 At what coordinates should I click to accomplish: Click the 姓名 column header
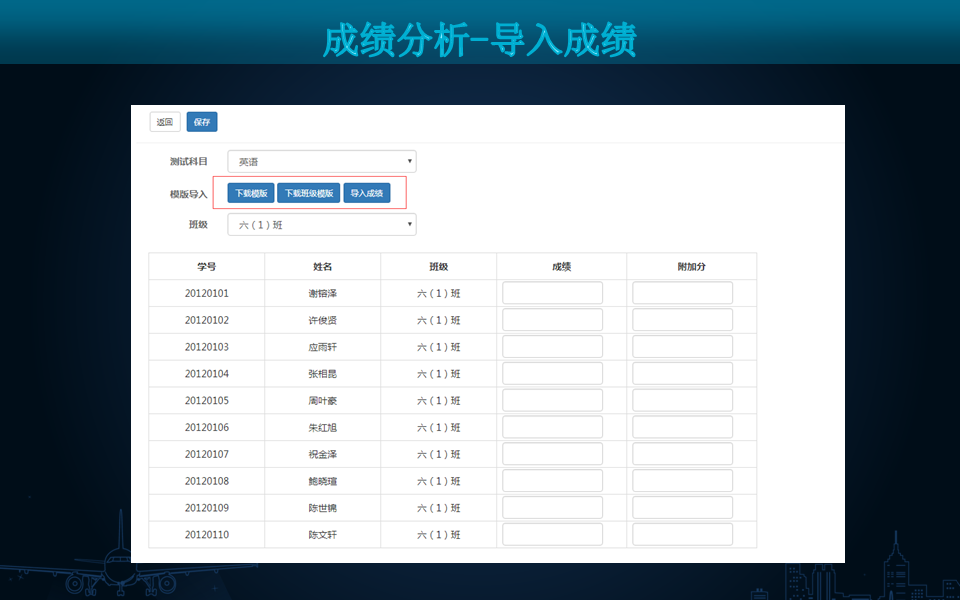(323, 266)
